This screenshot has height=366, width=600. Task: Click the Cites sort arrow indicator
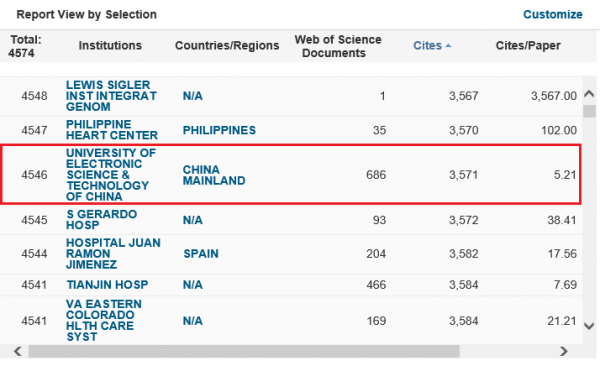click(448, 46)
